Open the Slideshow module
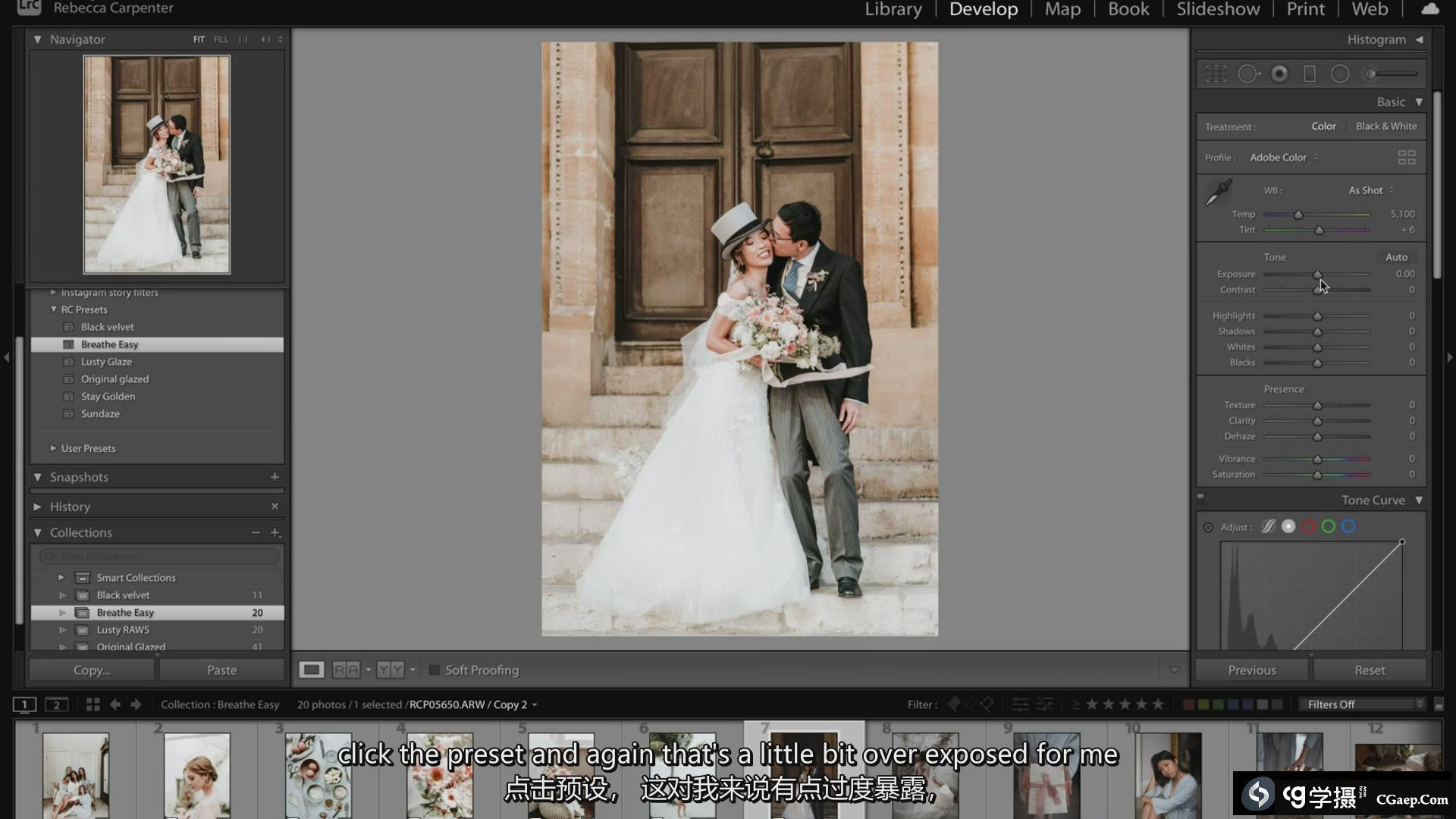1456x819 pixels. [1217, 9]
